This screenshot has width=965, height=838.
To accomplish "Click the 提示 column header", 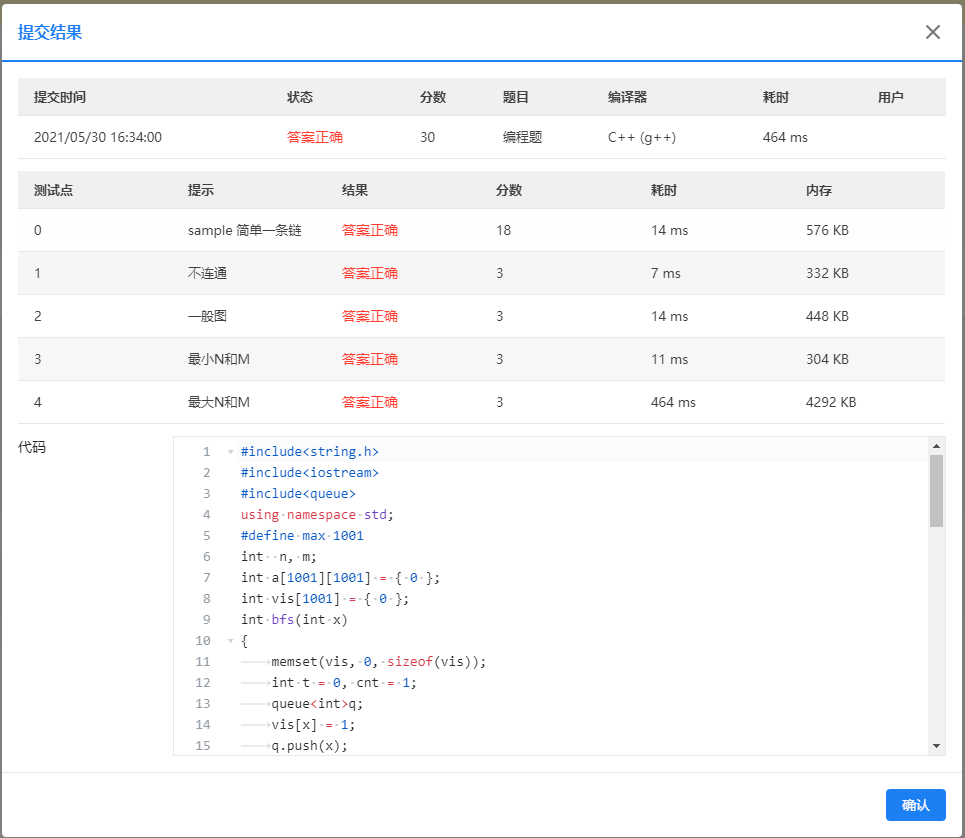I will click(201, 190).
